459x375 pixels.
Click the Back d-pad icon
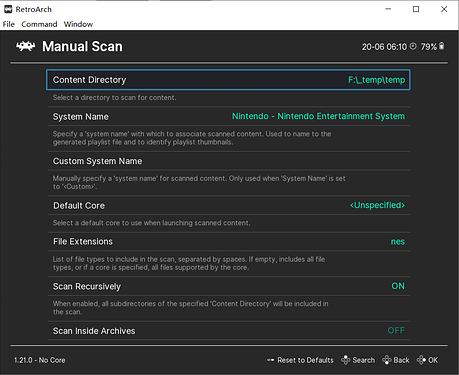point(387,360)
